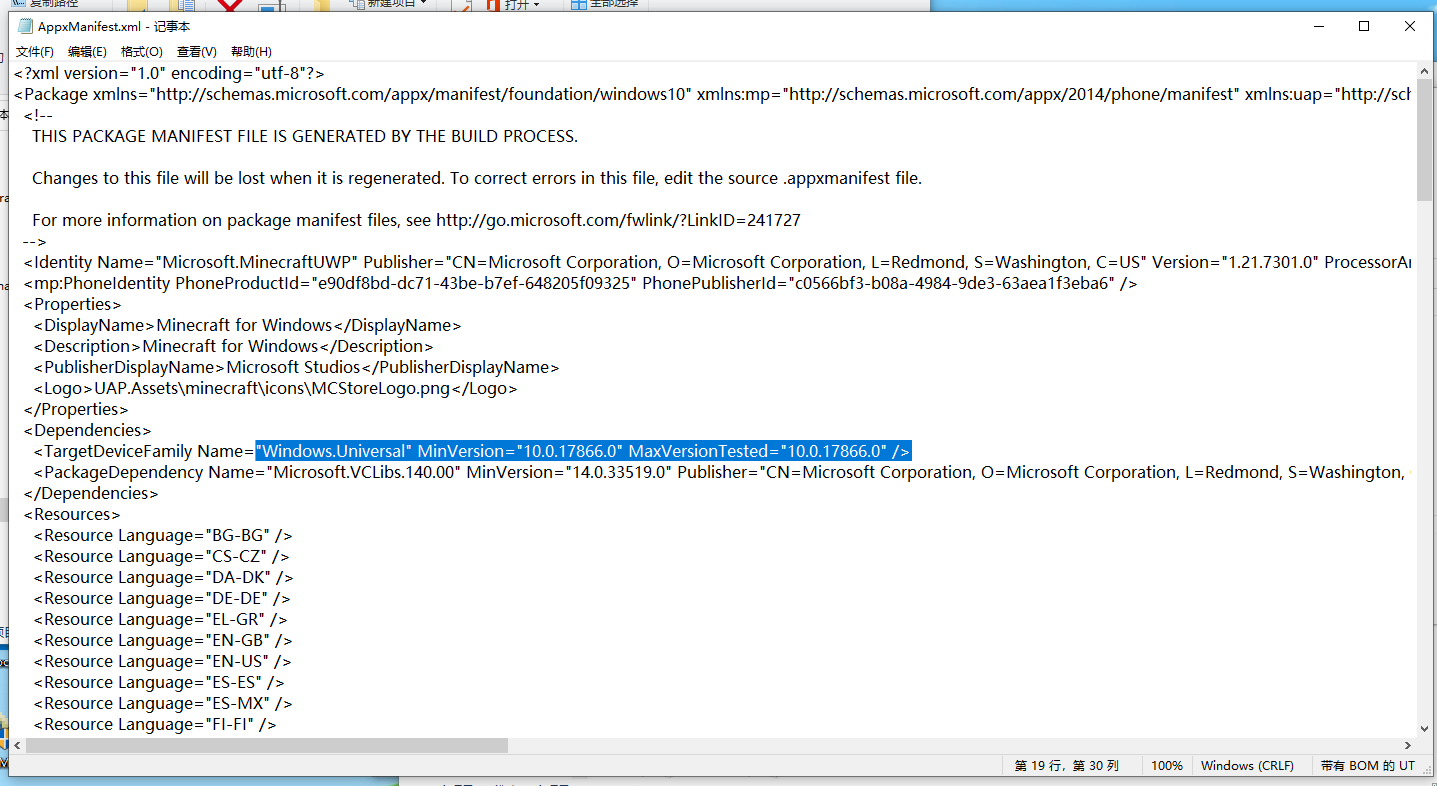Click the Notepad icon in title bar
The height and width of the screenshot is (786, 1437).
click(26, 27)
